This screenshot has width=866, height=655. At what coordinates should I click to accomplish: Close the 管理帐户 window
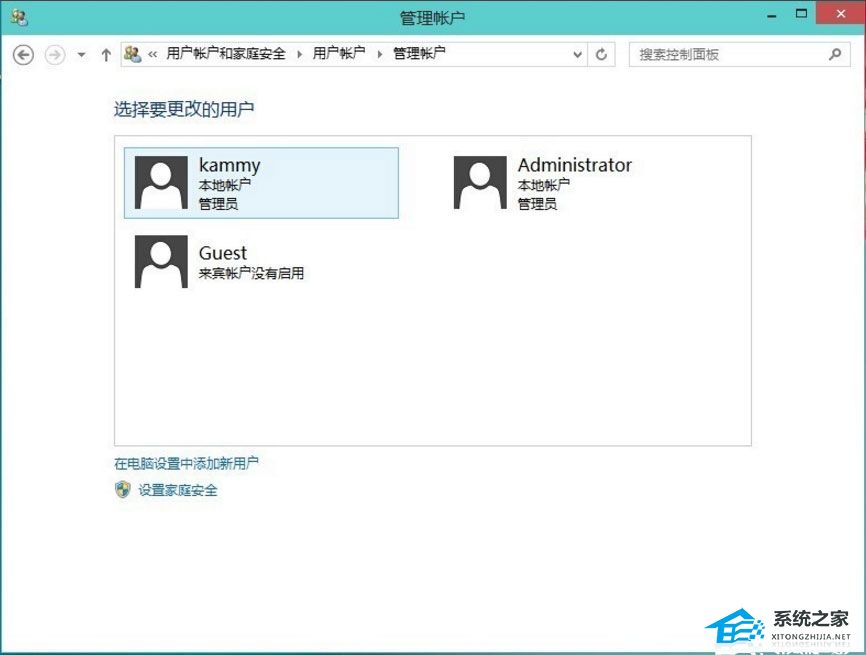click(841, 14)
